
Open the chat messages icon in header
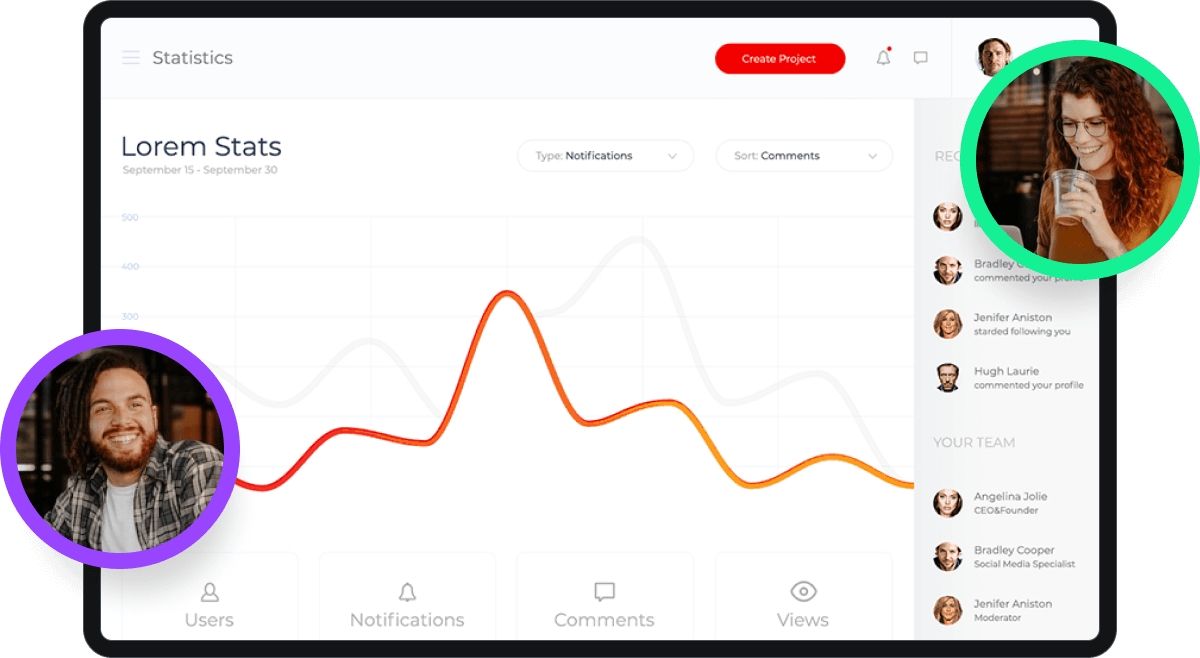[x=920, y=58]
